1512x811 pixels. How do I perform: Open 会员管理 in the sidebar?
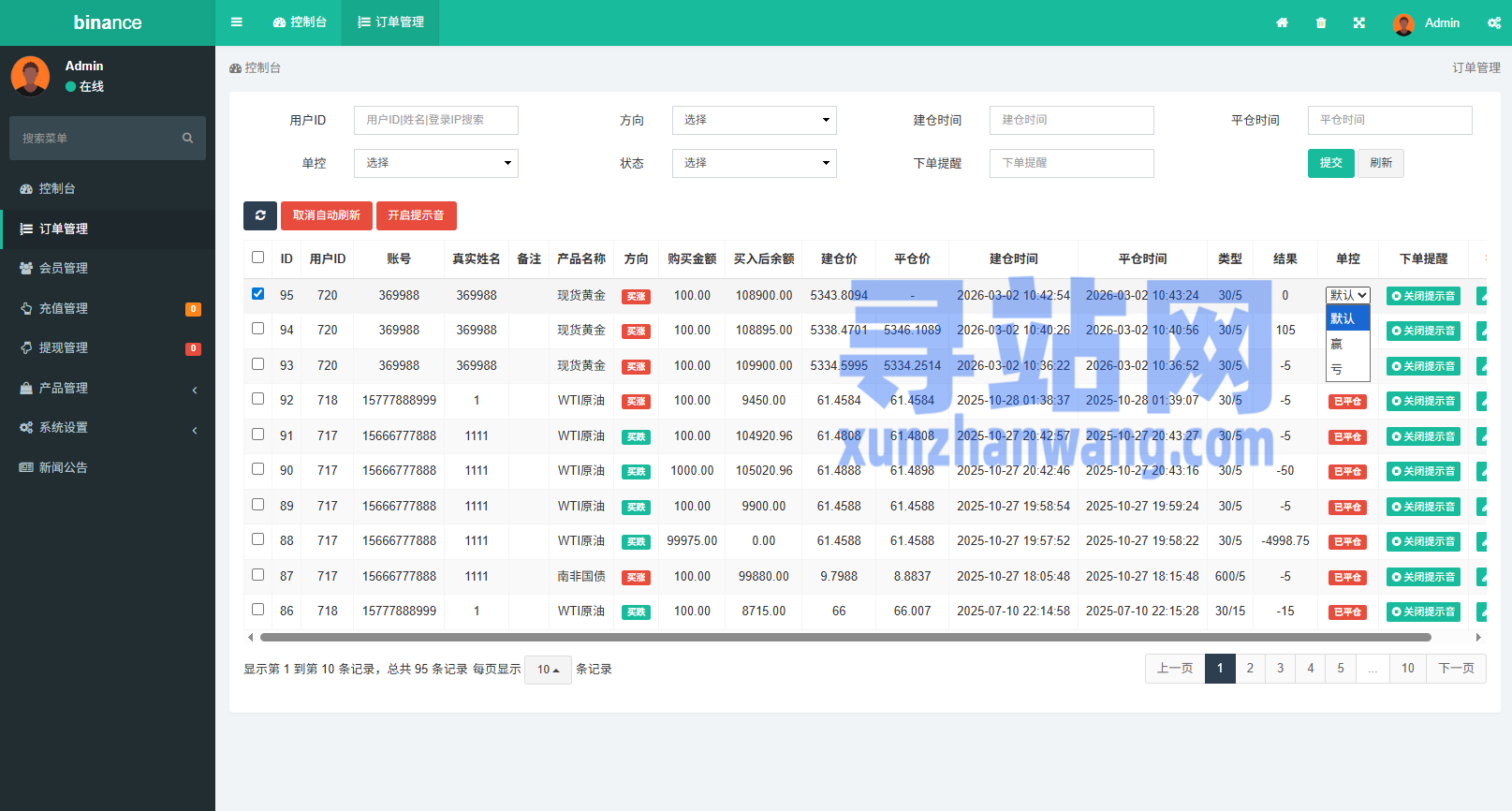[64, 268]
